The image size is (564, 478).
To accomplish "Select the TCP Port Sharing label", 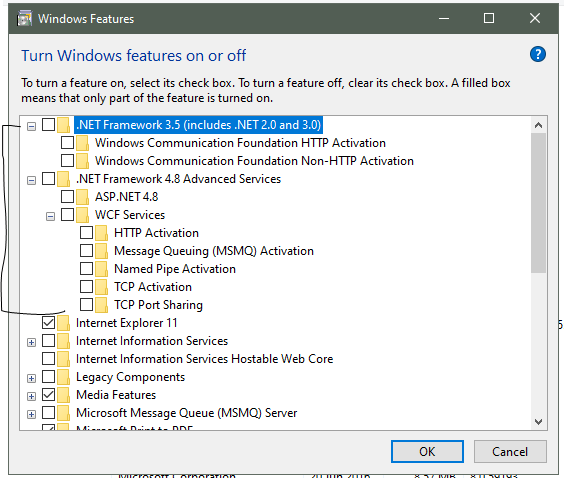I will coord(158,305).
